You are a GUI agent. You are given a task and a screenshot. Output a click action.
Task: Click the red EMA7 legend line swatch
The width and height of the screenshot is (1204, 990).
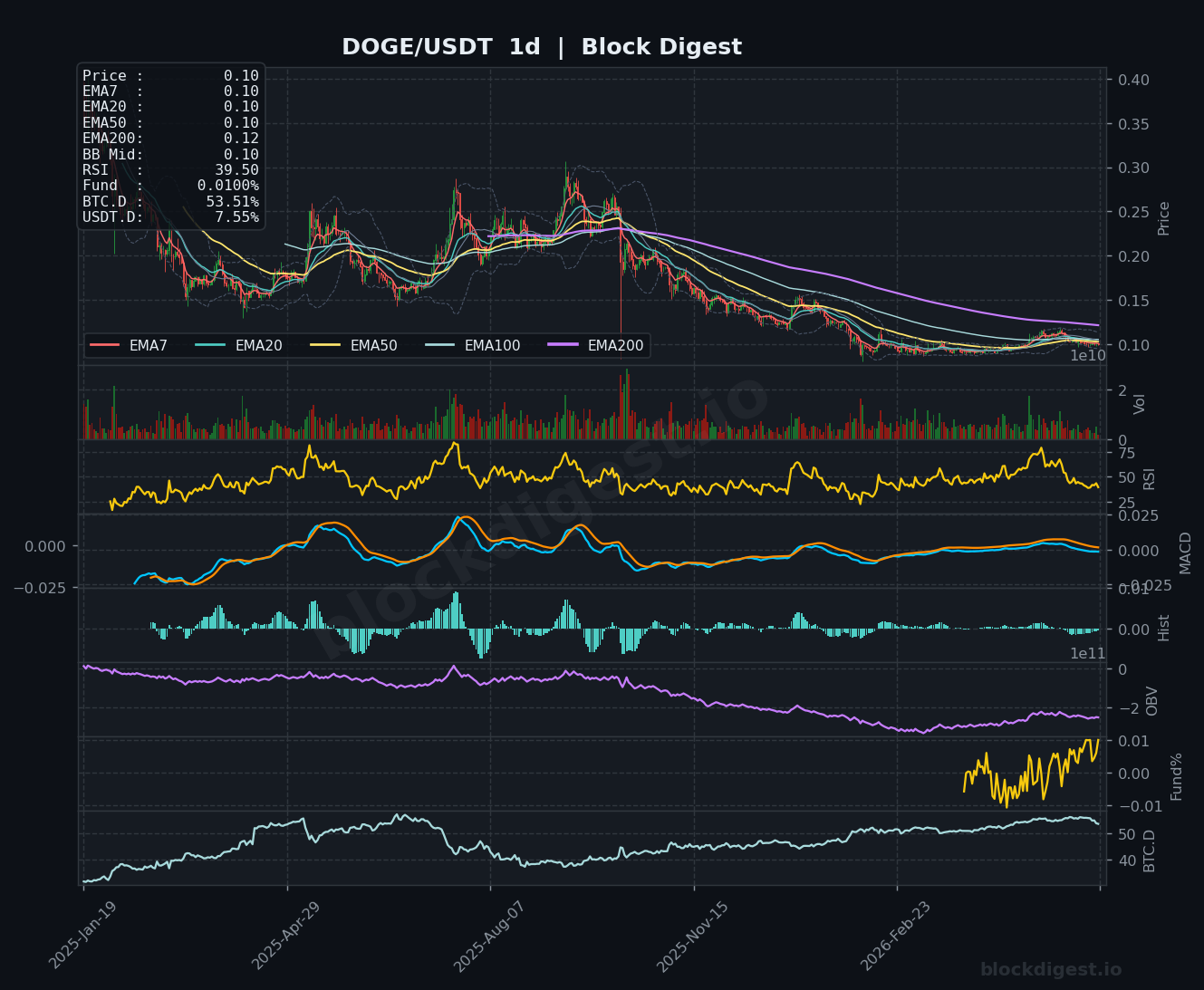click(x=105, y=345)
